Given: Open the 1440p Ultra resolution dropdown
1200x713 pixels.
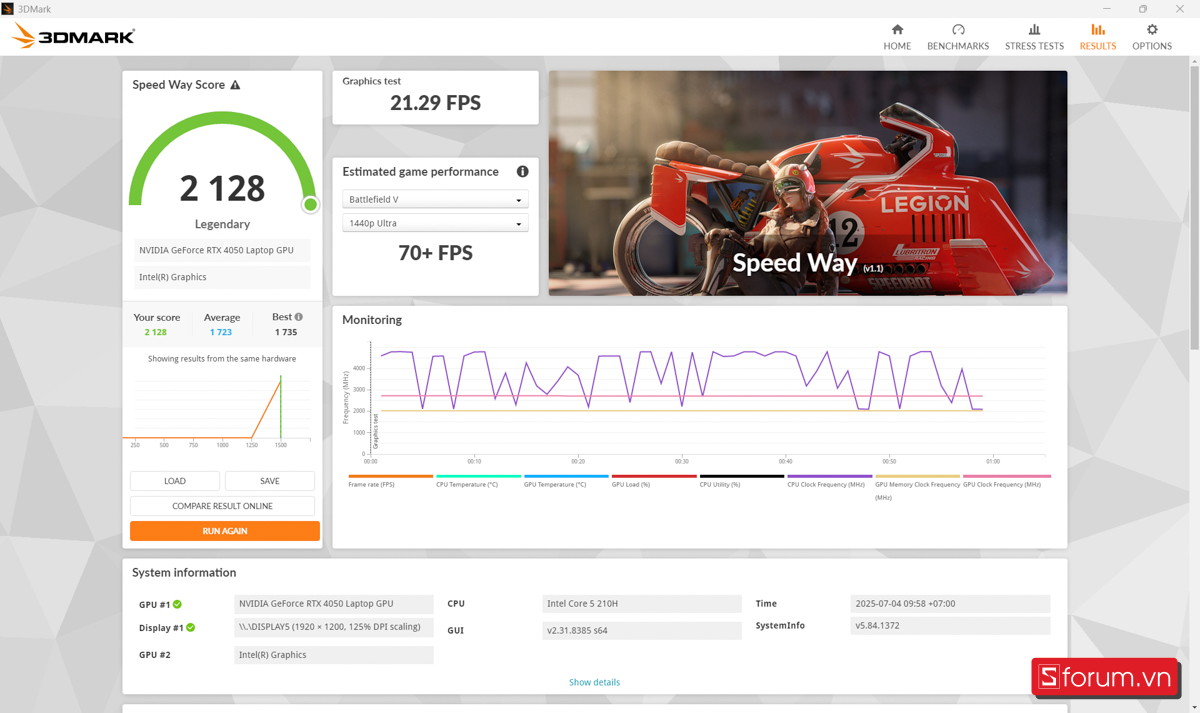Looking at the screenshot, I should [x=435, y=223].
